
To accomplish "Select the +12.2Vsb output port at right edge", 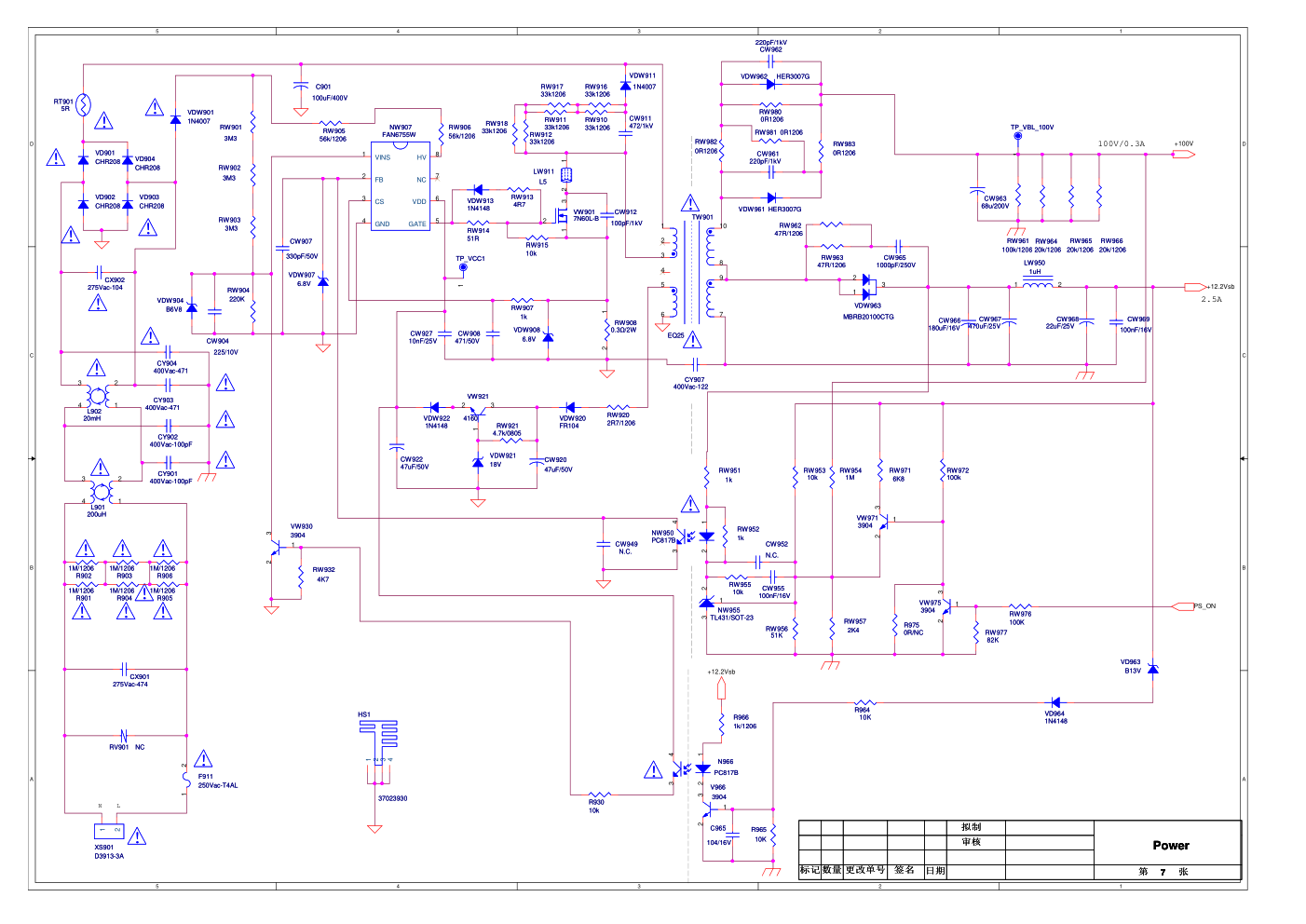I will (1196, 287).
